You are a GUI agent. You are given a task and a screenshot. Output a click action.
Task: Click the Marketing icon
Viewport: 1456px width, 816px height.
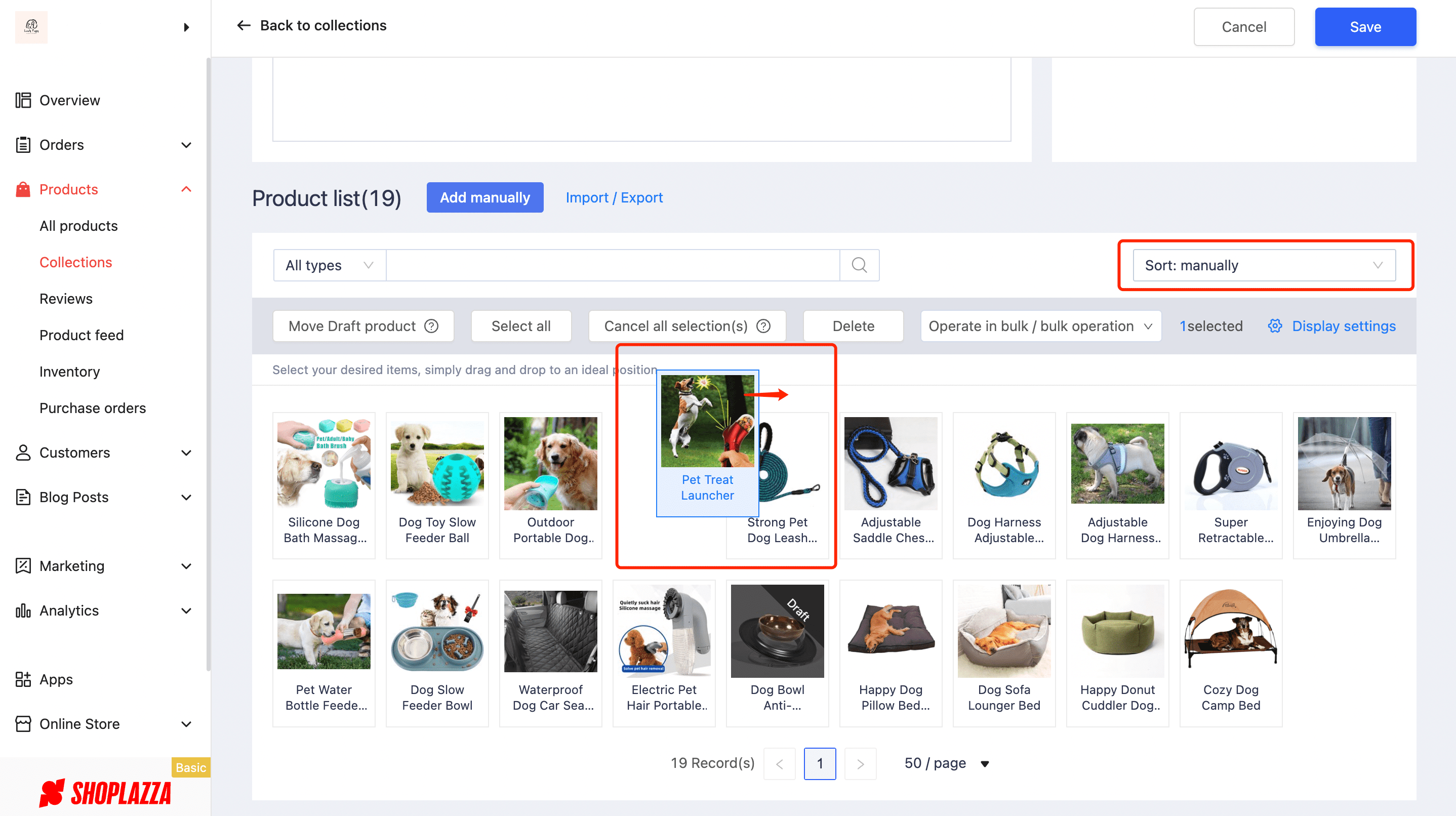pyautogui.click(x=23, y=566)
